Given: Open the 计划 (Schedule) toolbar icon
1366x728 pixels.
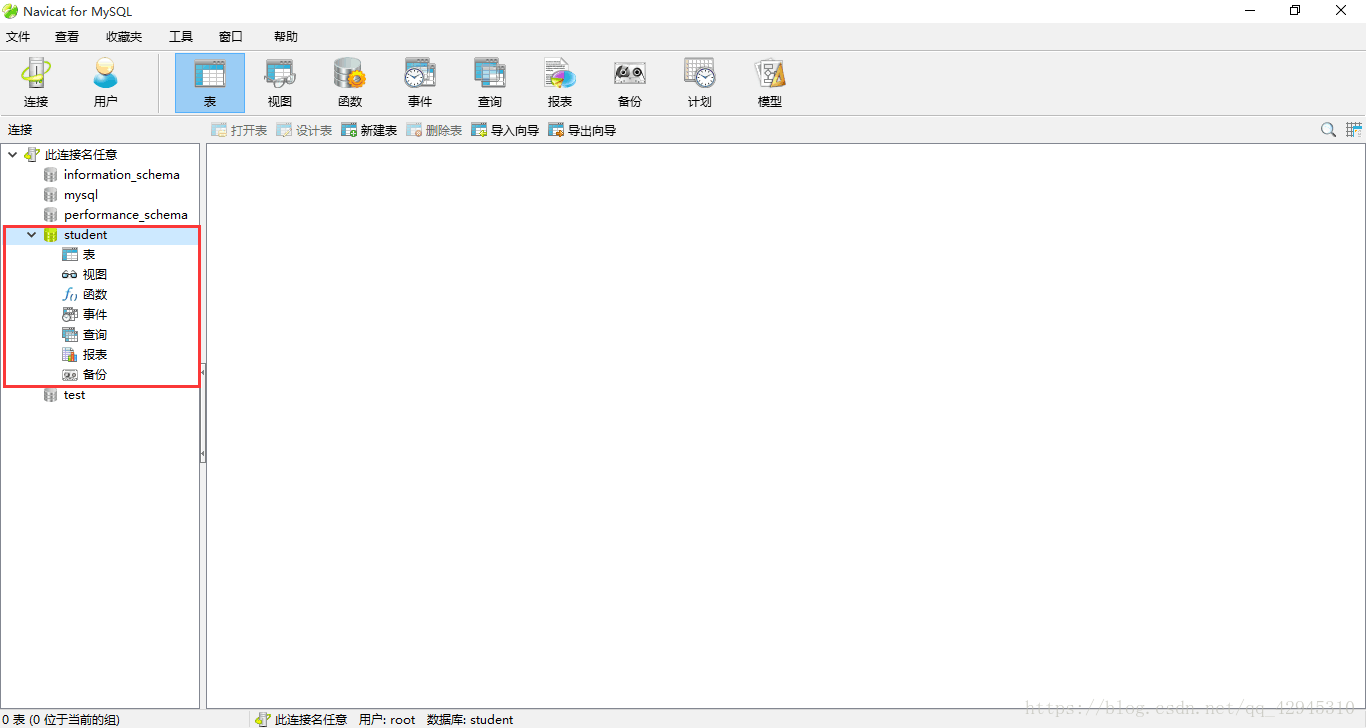Looking at the screenshot, I should 700,83.
